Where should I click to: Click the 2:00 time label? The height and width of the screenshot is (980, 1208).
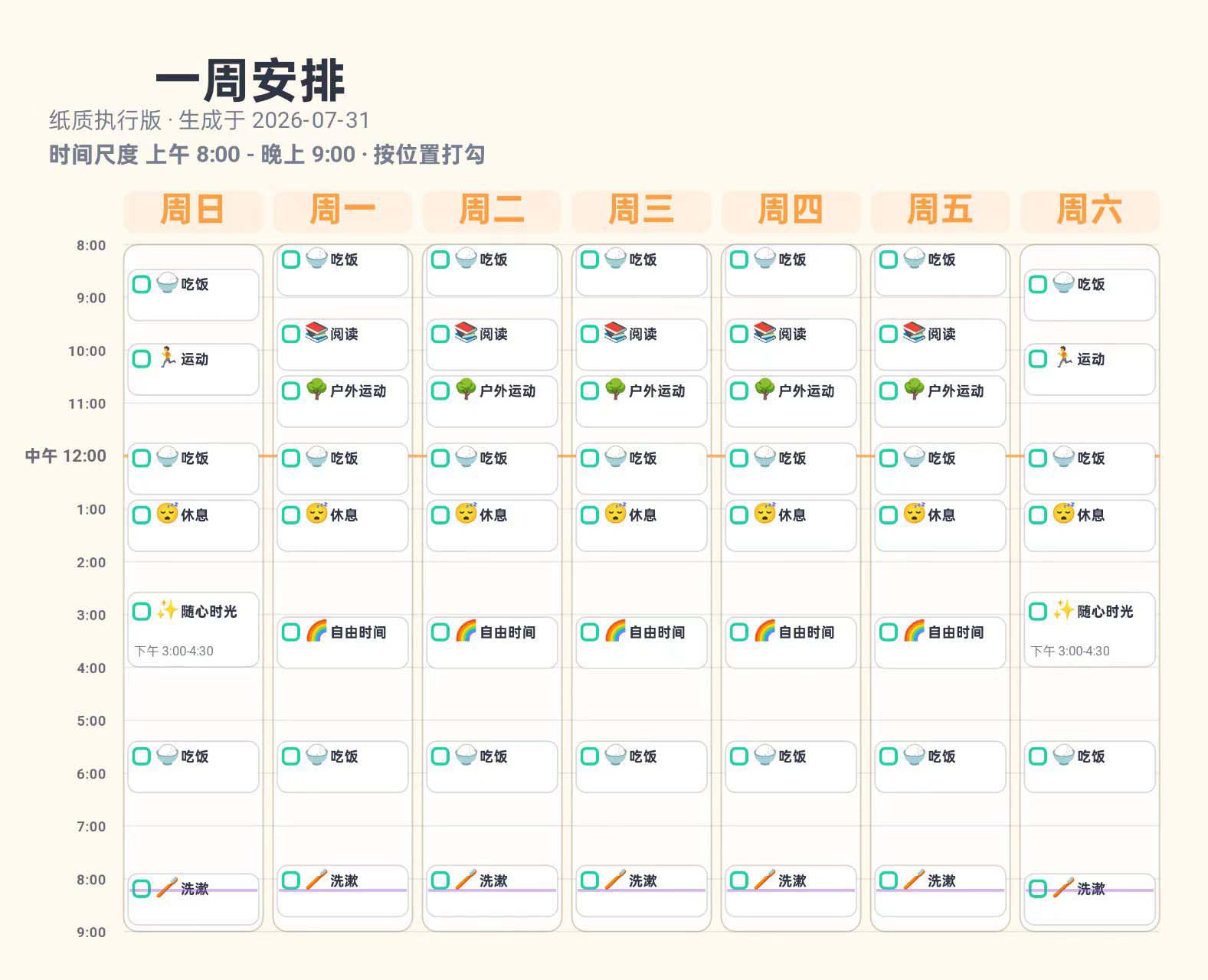click(91, 562)
